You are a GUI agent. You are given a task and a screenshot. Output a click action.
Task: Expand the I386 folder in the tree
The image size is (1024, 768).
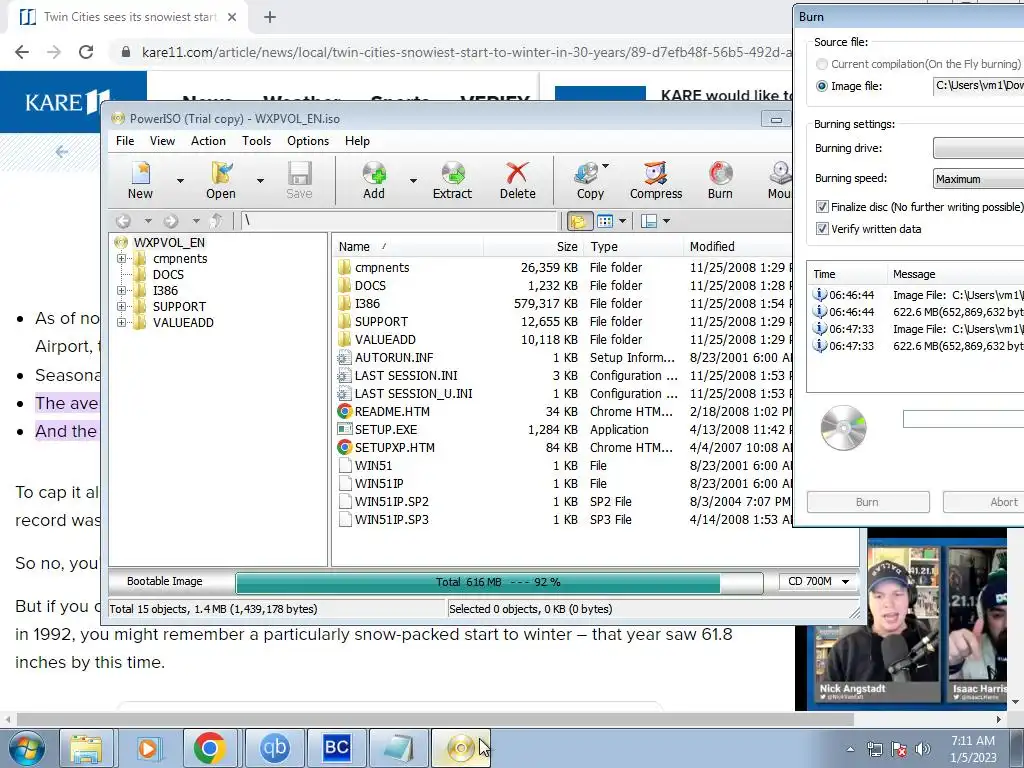[x=121, y=291]
